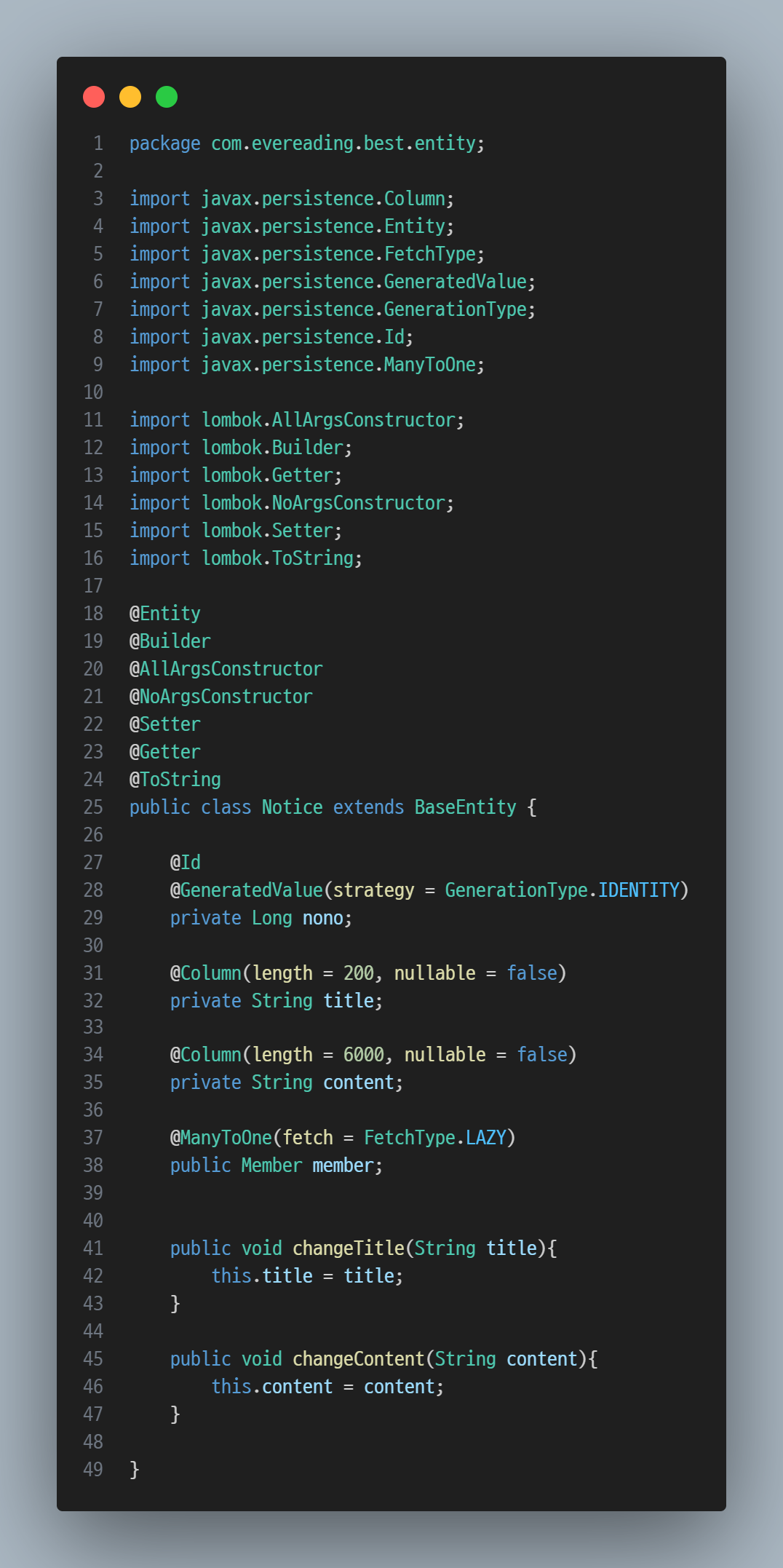Click the Member type on line 38
This screenshot has height=1568, width=783.
click(271, 1165)
